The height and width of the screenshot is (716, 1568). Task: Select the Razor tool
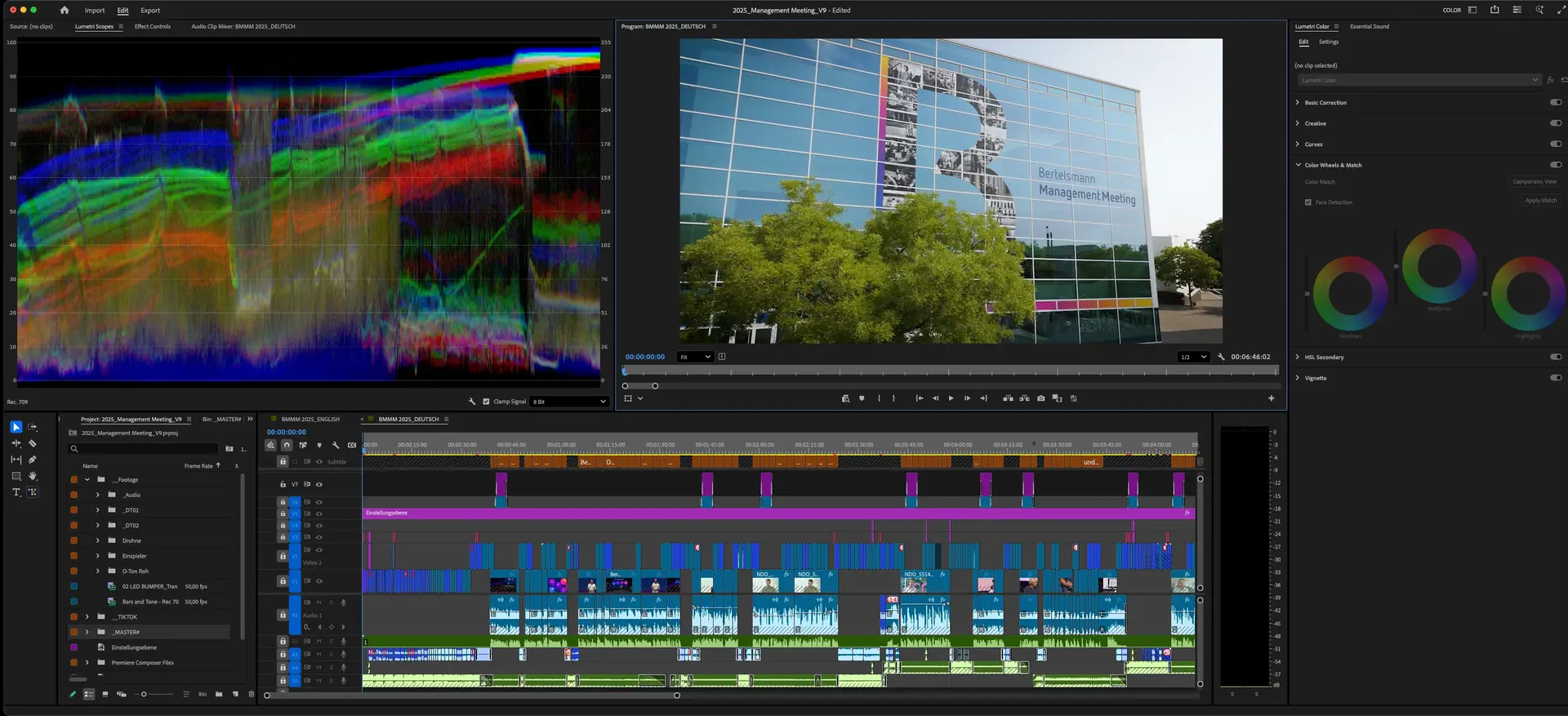coord(33,443)
